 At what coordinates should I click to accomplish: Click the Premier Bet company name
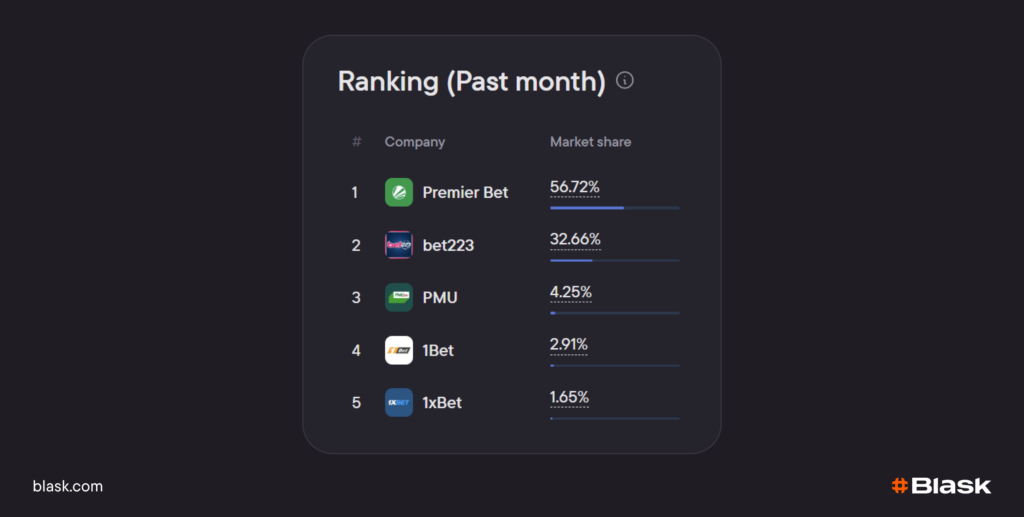click(465, 192)
